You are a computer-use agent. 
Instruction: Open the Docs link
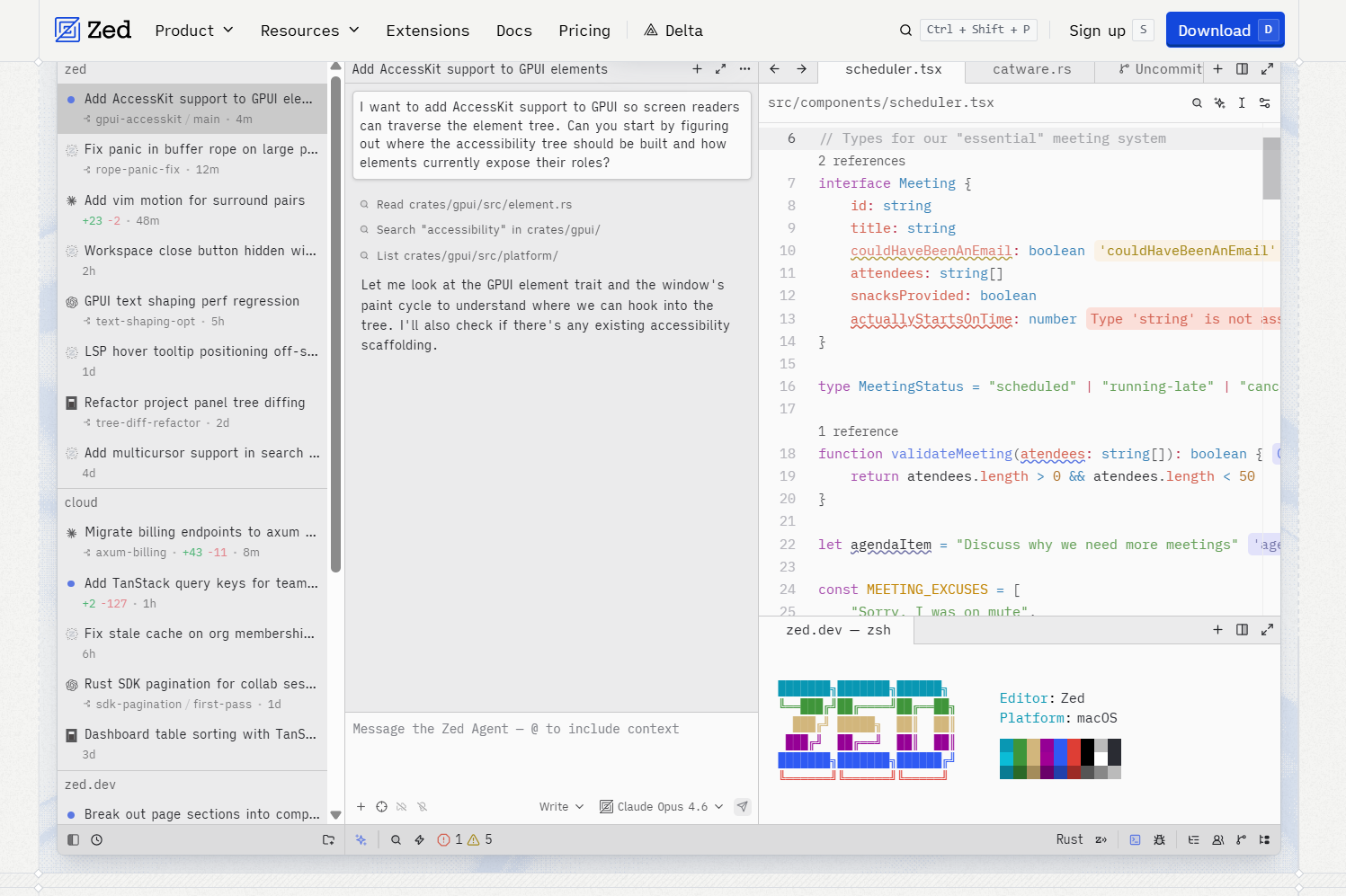click(514, 31)
